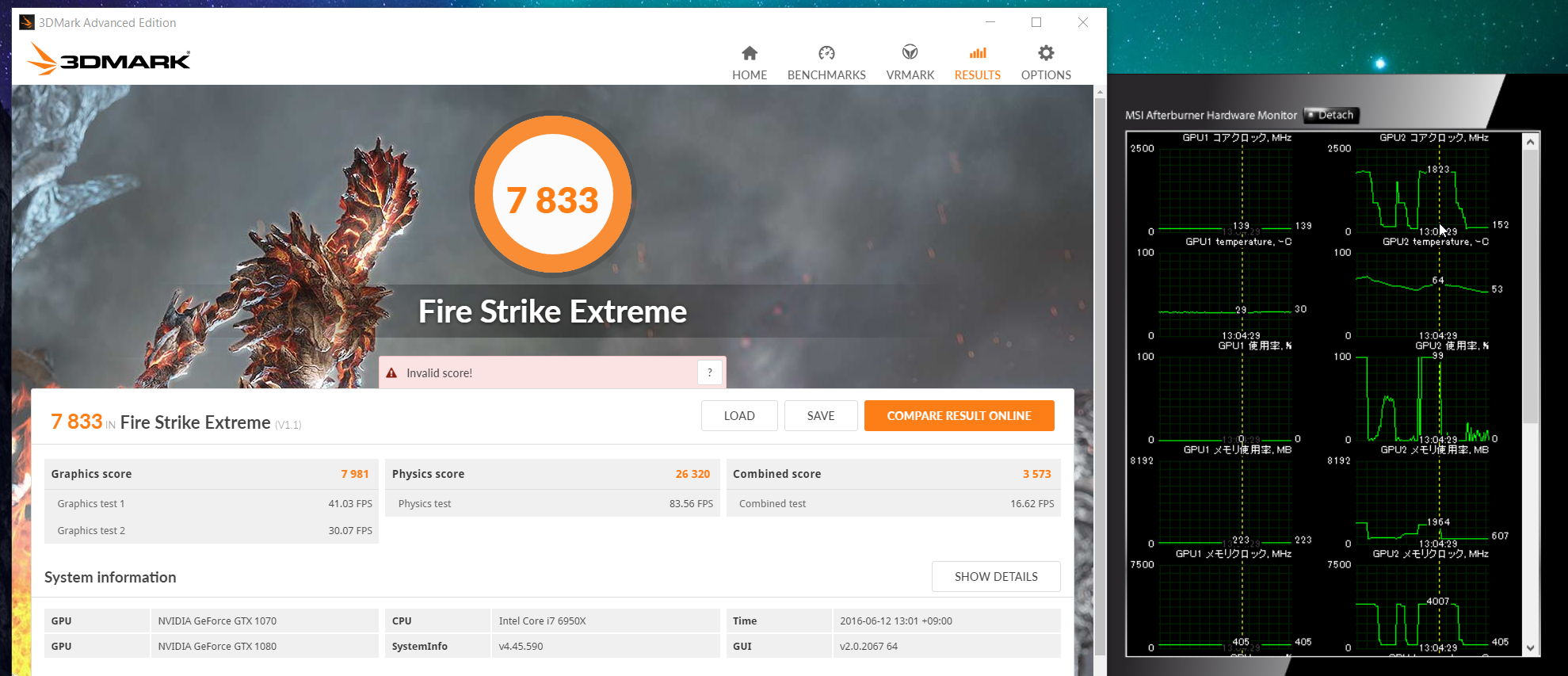Click the options gear icon
Screen dimensions: 1568x676
pos(1046,53)
